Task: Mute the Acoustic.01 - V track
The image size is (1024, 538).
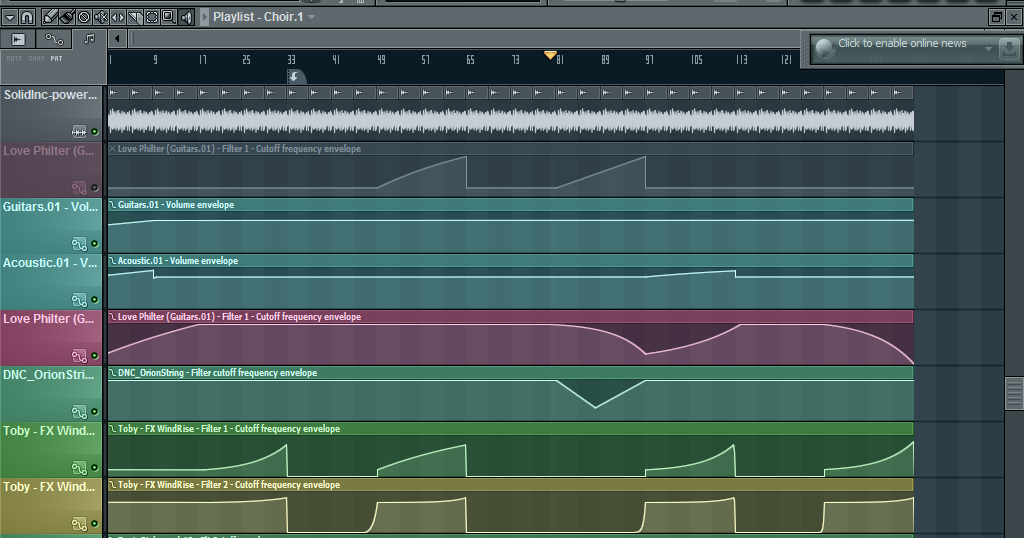Action: coord(95,300)
